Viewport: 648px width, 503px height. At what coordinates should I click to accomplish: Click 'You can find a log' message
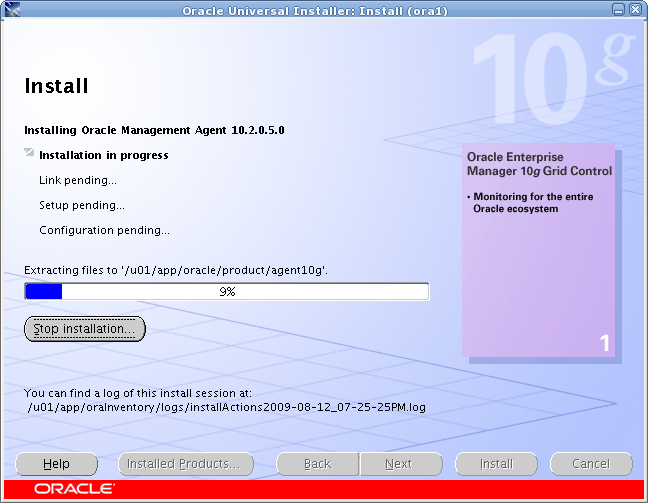click(138, 393)
